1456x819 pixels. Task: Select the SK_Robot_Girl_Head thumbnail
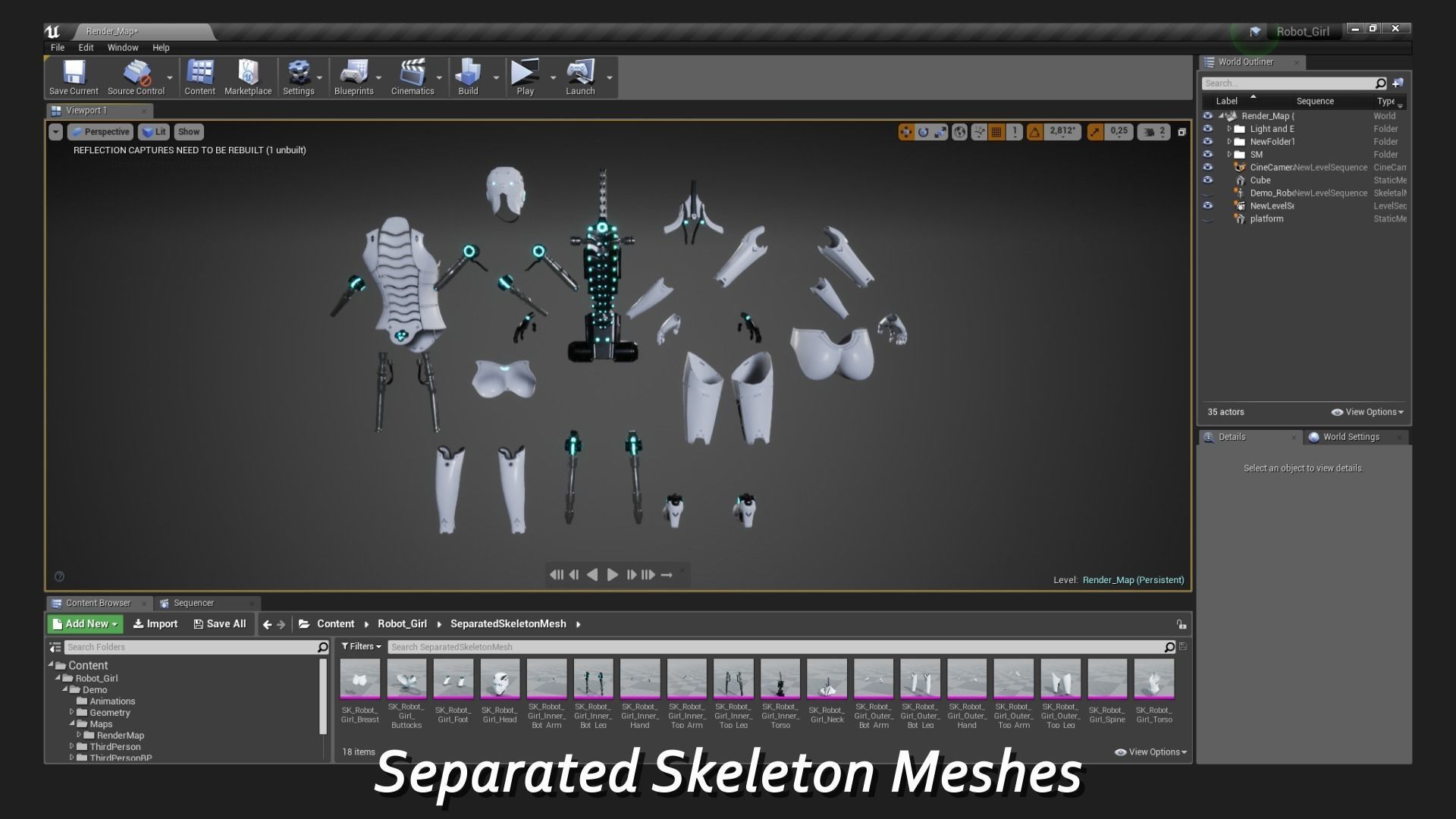500,679
